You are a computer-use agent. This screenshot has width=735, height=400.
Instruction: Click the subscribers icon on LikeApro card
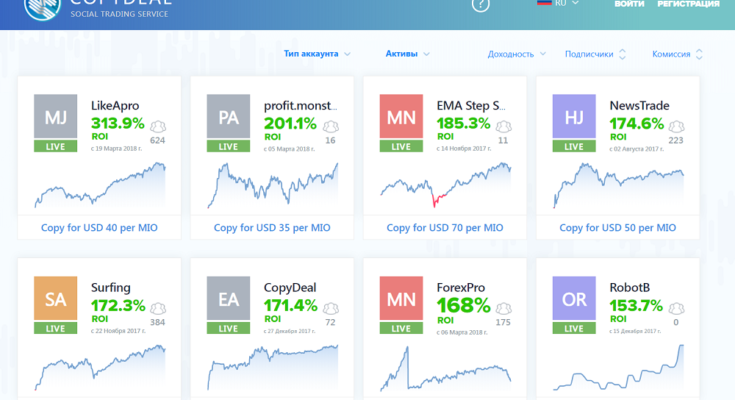pos(157,125)
